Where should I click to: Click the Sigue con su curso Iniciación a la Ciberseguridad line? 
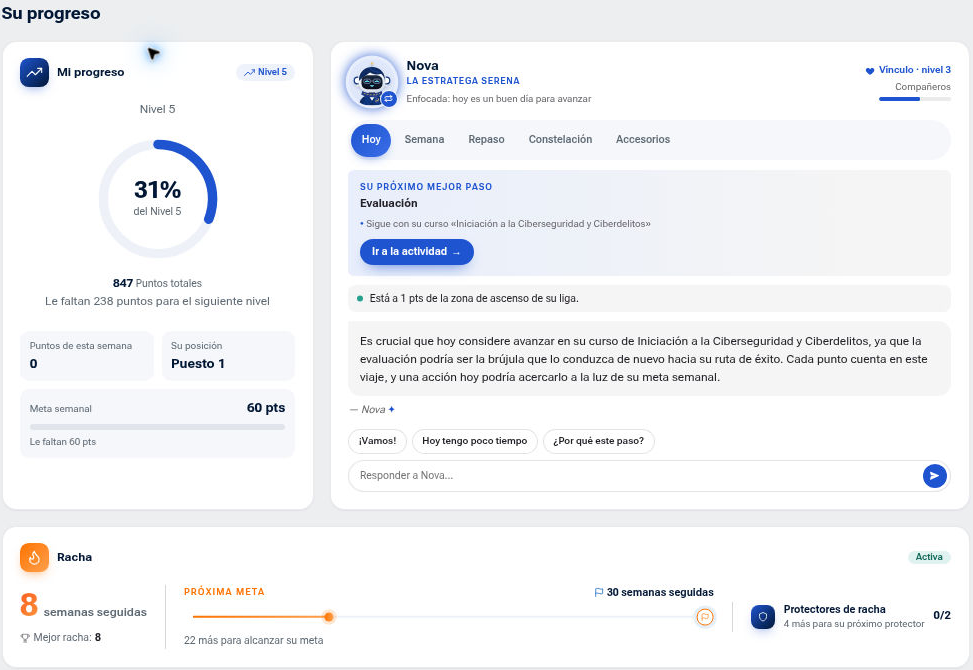[505, 224]
